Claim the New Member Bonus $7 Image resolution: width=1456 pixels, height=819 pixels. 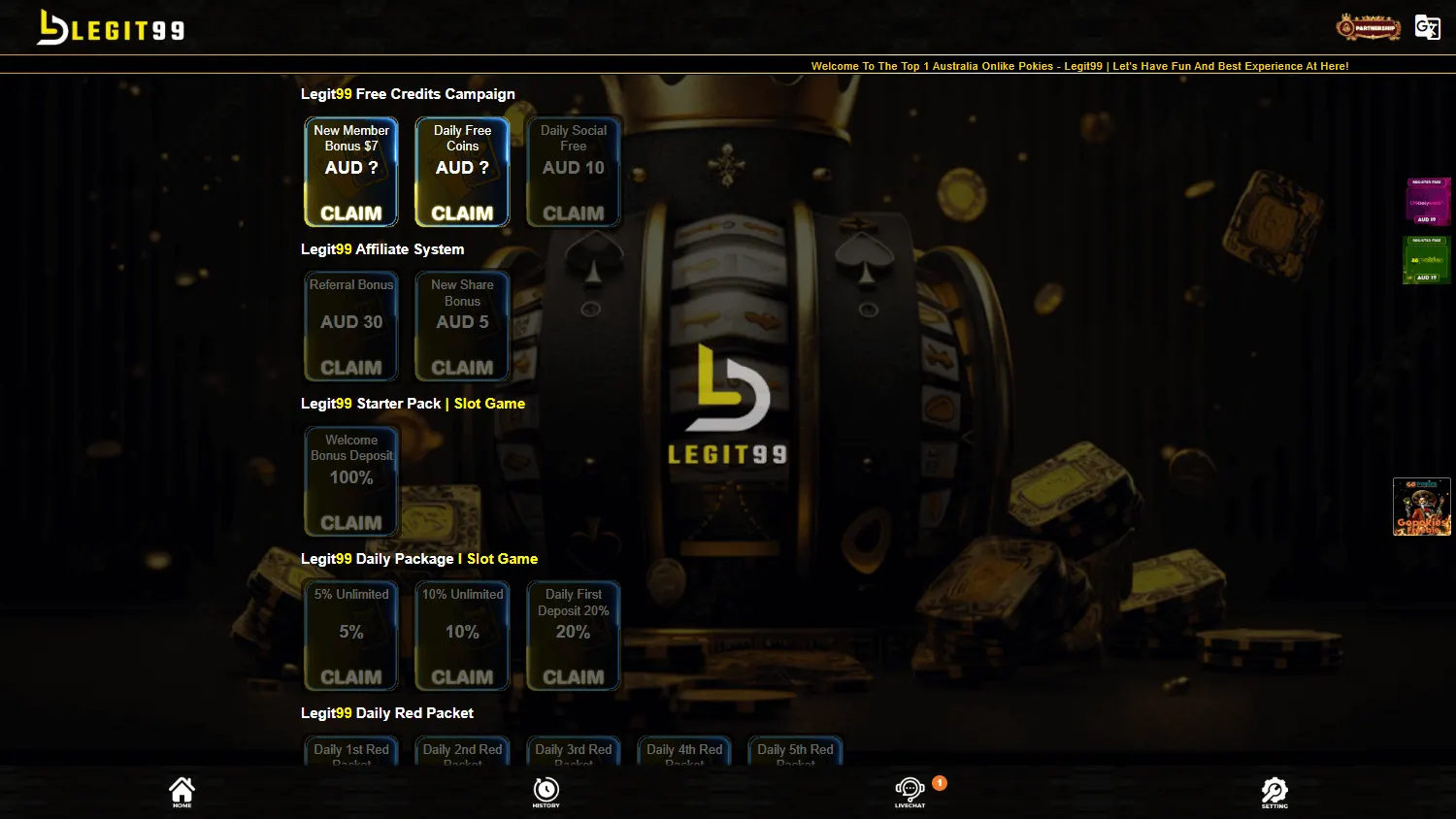351,172
